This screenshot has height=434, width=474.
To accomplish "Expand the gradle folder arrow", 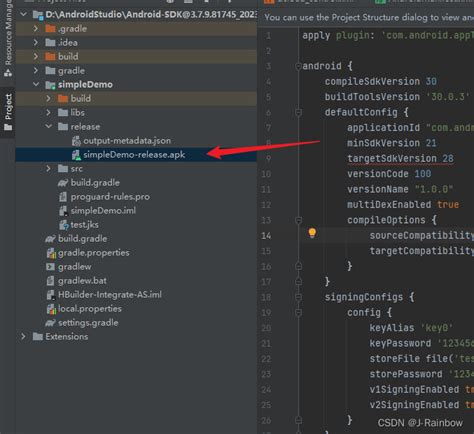I will coord(36,70).
